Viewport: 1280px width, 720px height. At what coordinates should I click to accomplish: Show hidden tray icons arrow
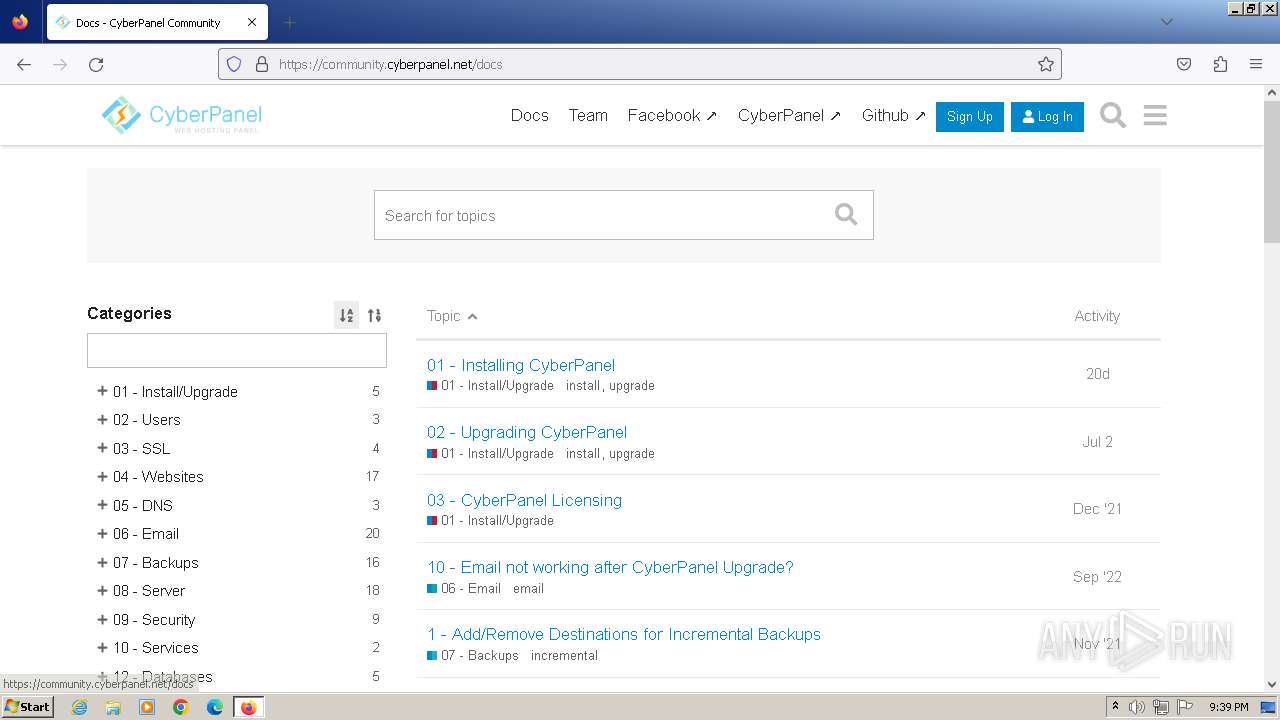[x=1115, y=707]
